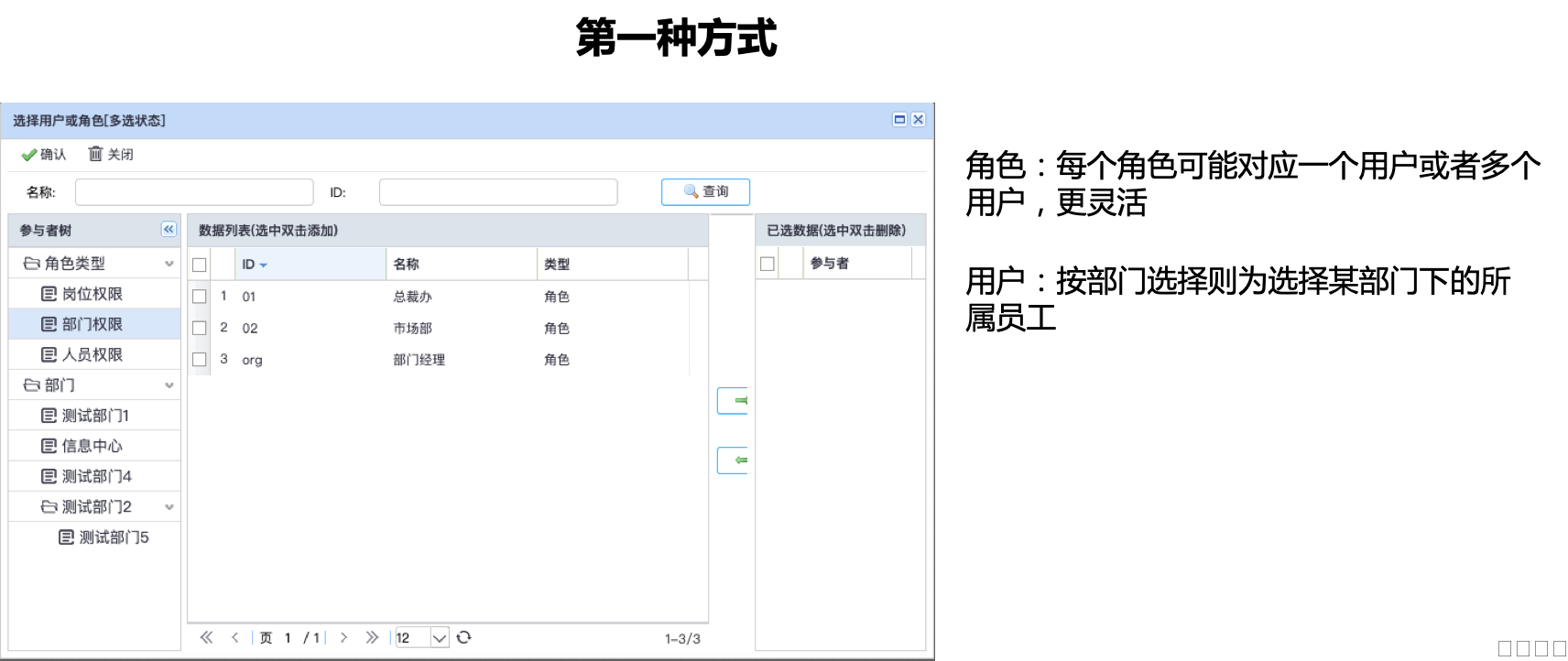Select 部门权限 in the tree
This screenshot has width=1568, height=661.
point(94,324)
